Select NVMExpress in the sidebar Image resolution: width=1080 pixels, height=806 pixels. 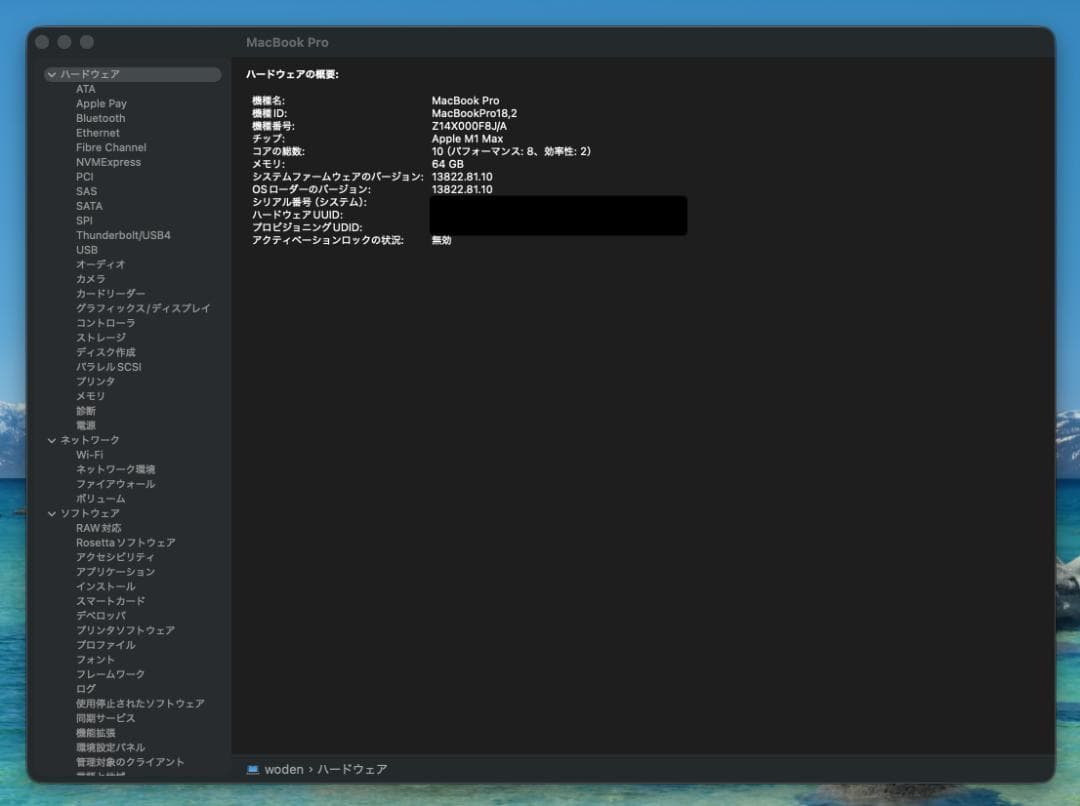pyautogui.click(x=109, y=163)
